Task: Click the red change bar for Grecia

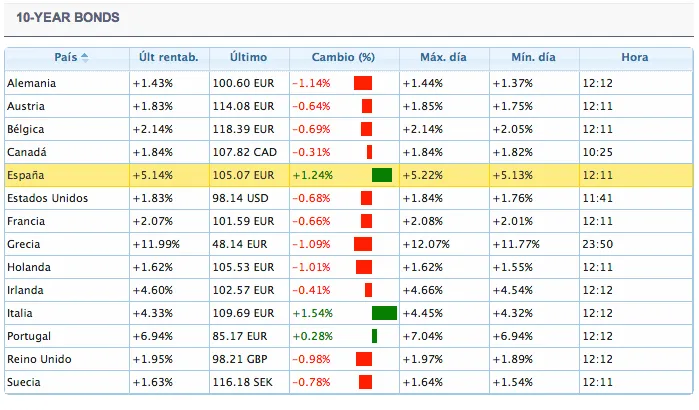Action: pyautogui.click(x=362, y=244)
